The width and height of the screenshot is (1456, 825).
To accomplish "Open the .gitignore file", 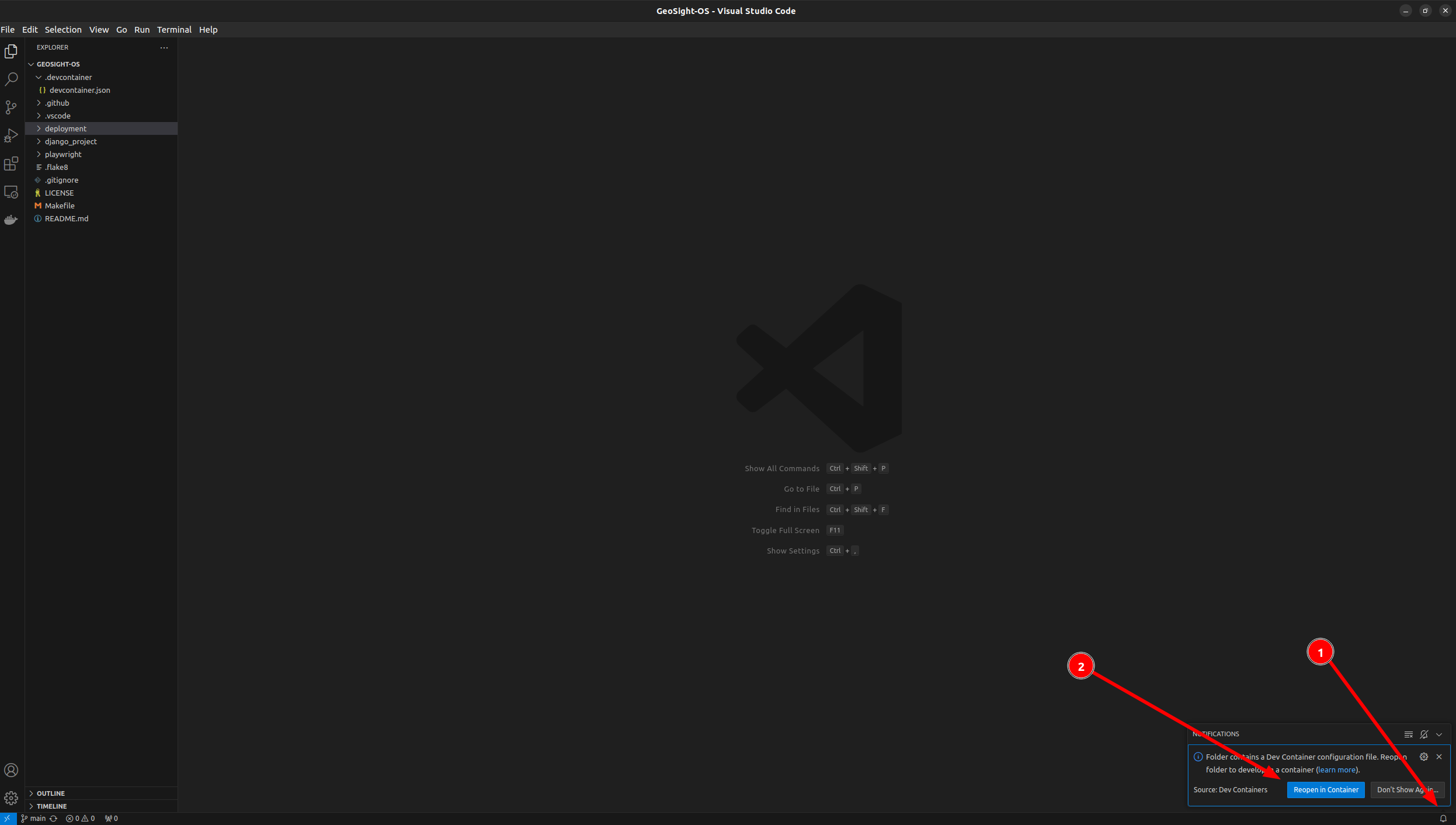I will pos(101,180).
